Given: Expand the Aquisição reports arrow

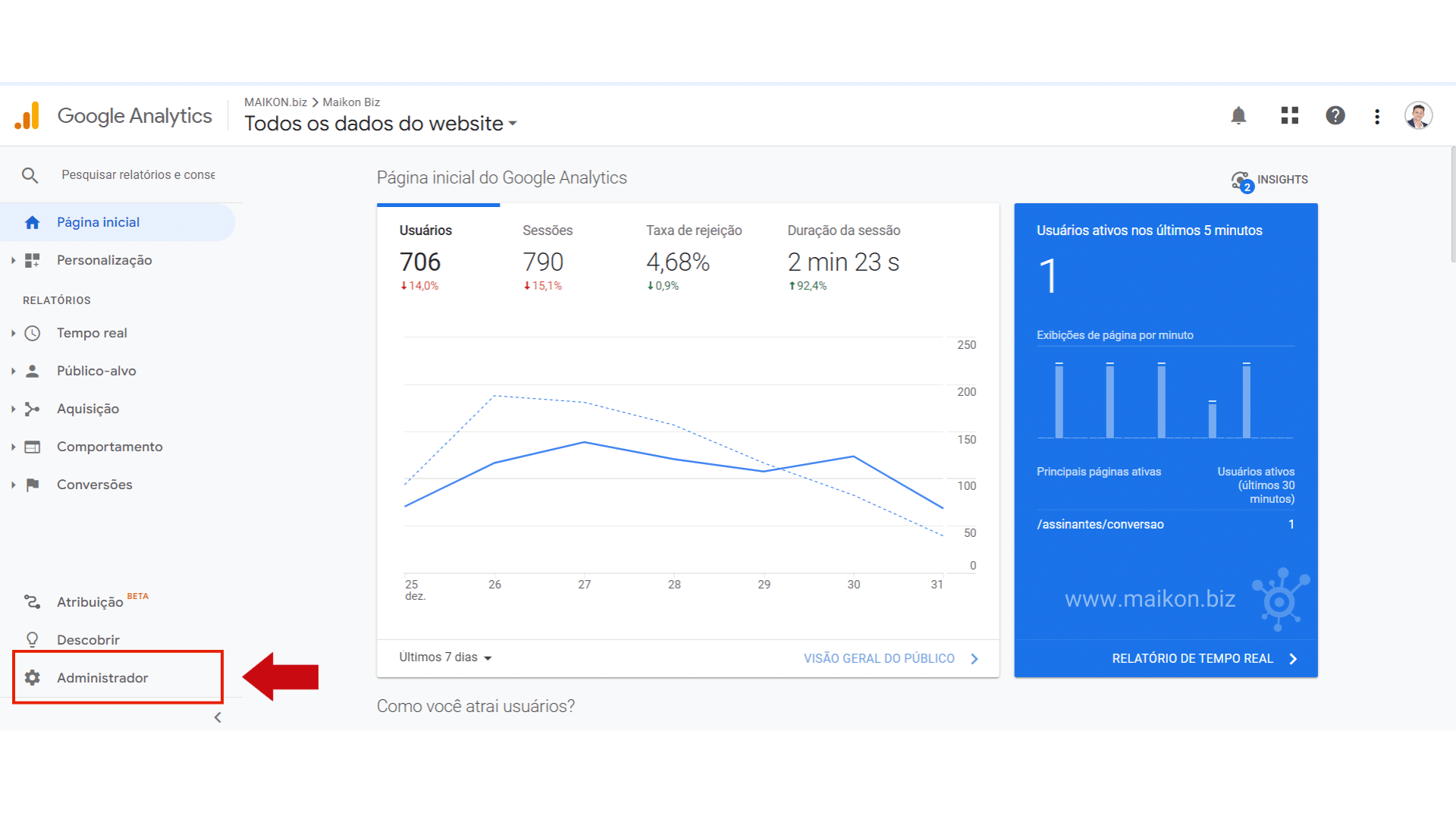Looking at the screenshot, I should point(13,409).
